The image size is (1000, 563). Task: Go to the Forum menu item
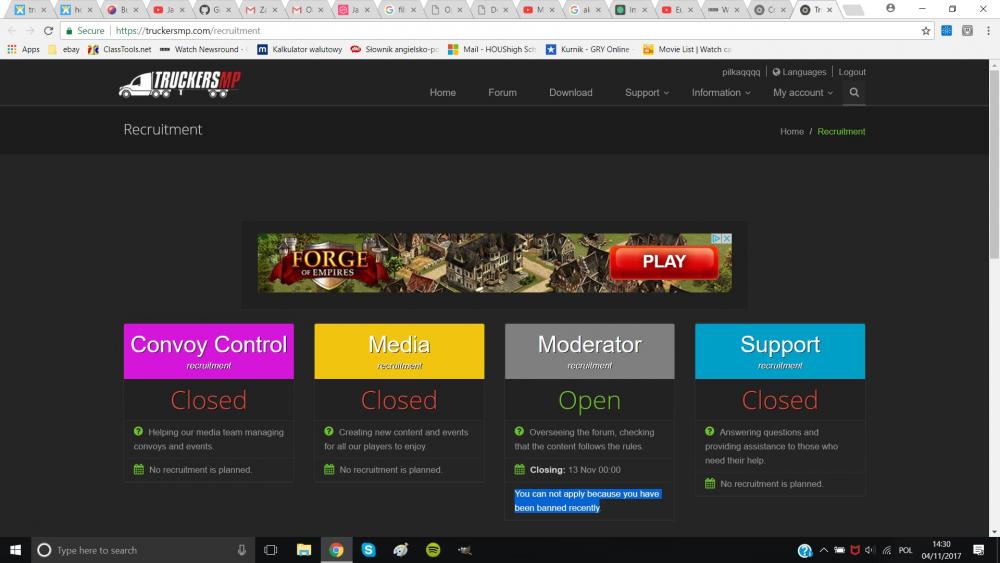pos(502,92)
